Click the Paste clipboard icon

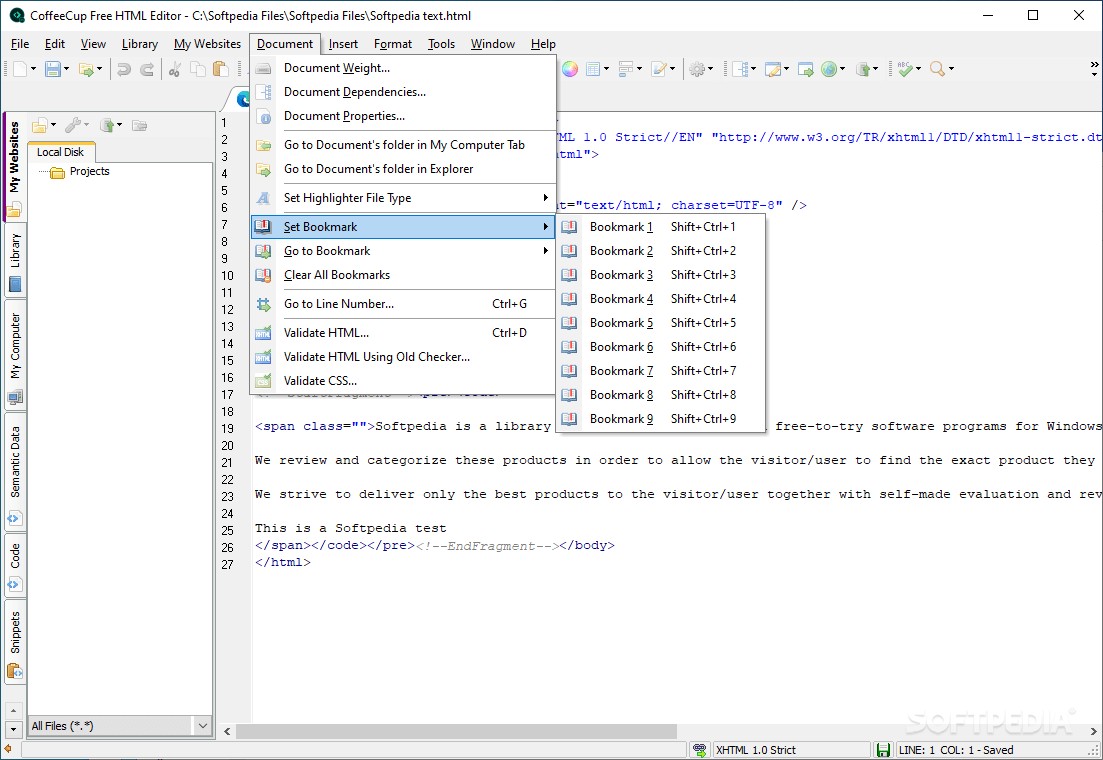[221, 69]
